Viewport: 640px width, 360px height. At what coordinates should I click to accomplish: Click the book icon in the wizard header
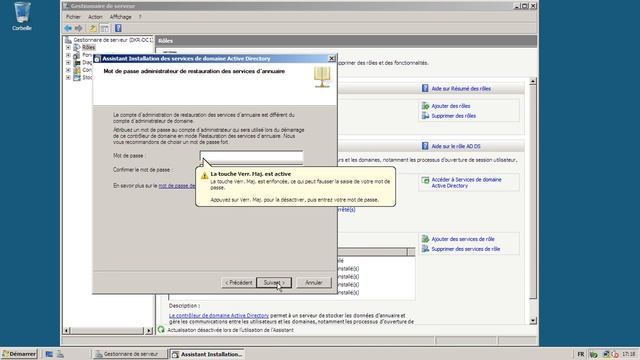[322, 77]
